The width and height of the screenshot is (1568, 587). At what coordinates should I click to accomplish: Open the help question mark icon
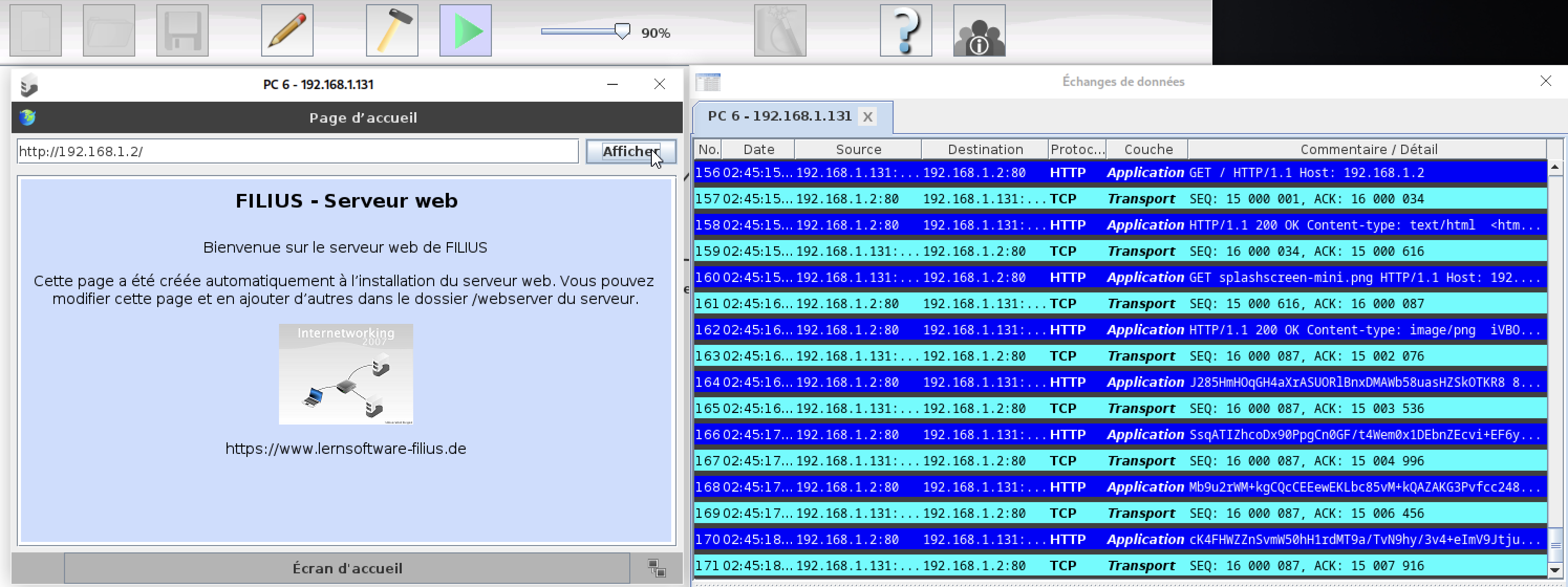click(x=905, y=30)
